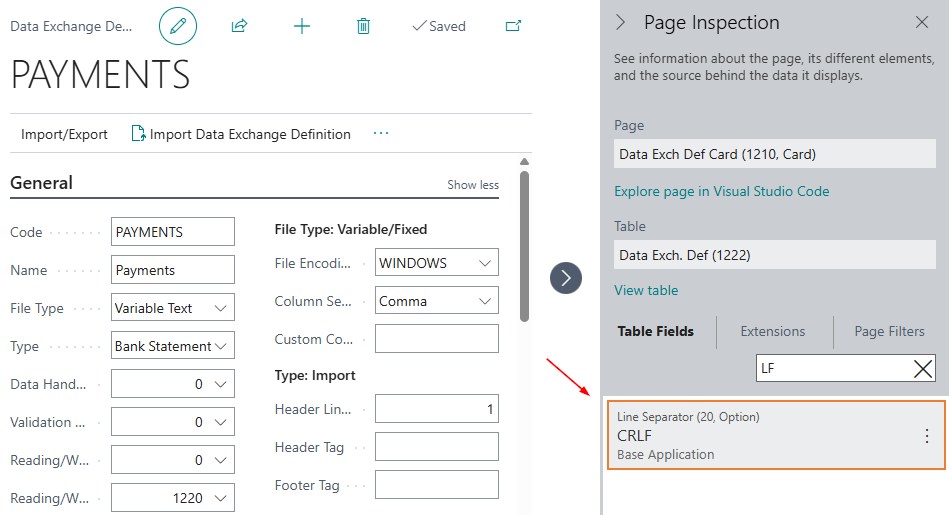Screen dimensions: 949x515
Task: Click Data Exch Def Card page value
Action: (775, 154)
